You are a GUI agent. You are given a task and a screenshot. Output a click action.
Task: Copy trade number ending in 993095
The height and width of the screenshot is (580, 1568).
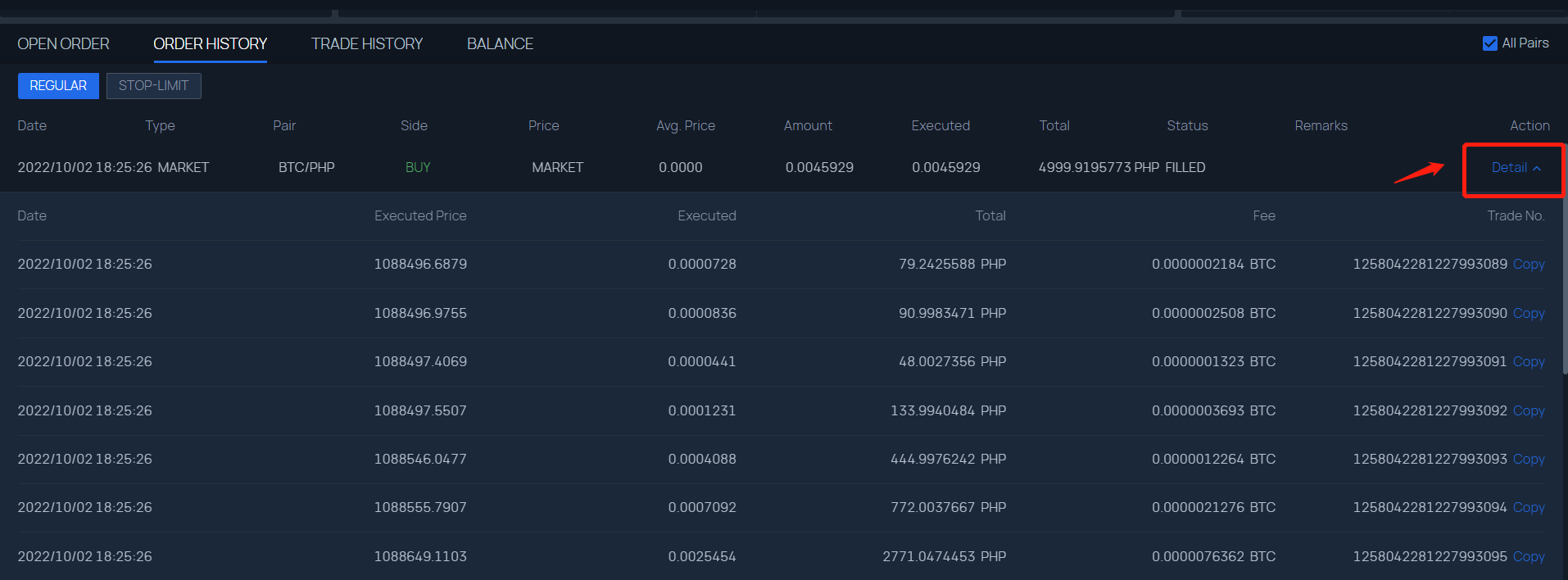click(1529, 556)
